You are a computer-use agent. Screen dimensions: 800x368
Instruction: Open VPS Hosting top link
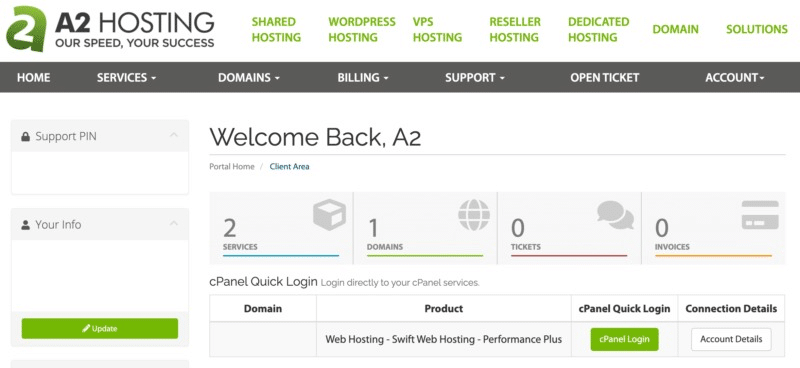(x=437, y=30)
